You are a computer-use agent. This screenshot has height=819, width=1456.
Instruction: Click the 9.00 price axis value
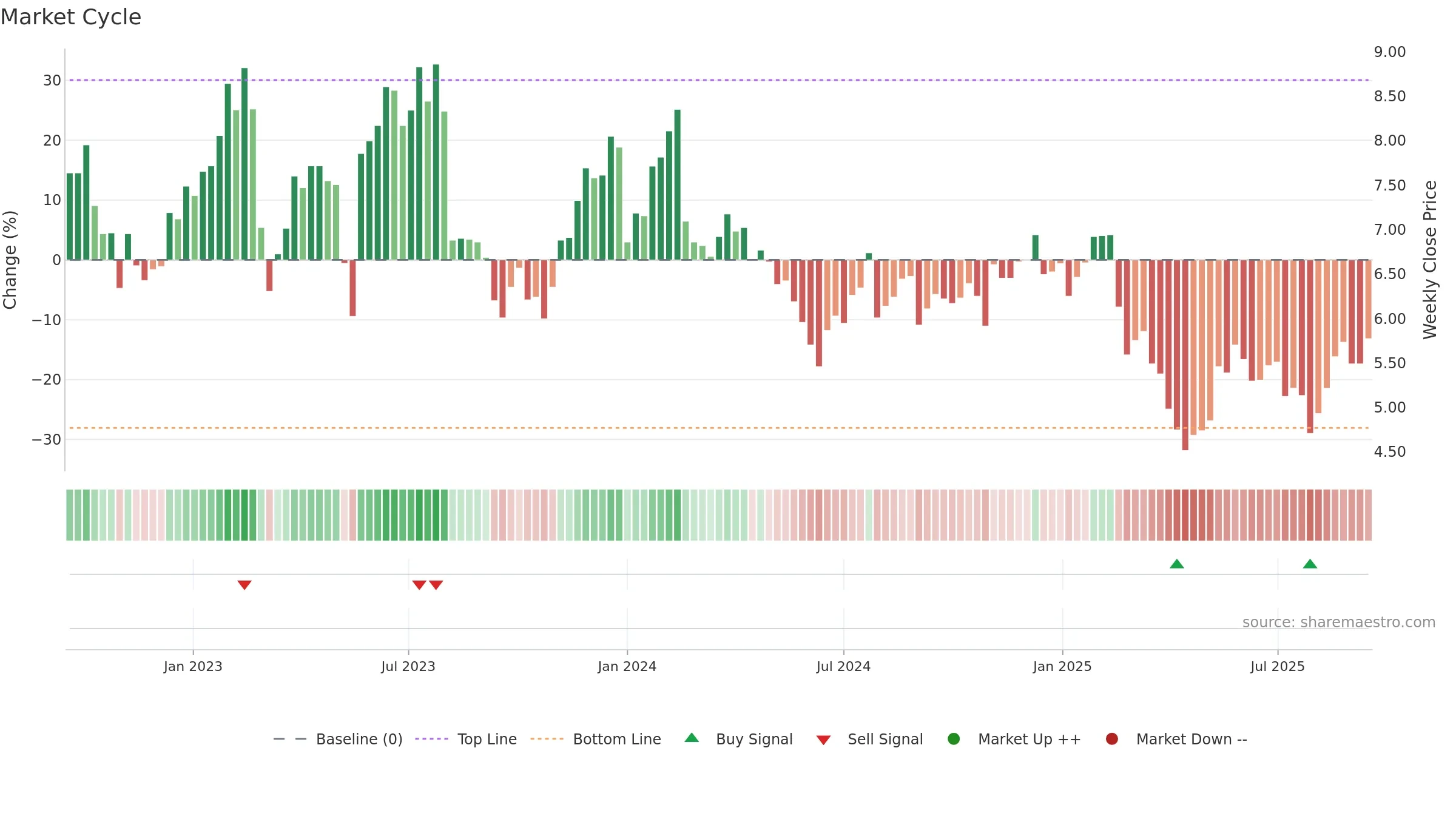(1390, 52)
